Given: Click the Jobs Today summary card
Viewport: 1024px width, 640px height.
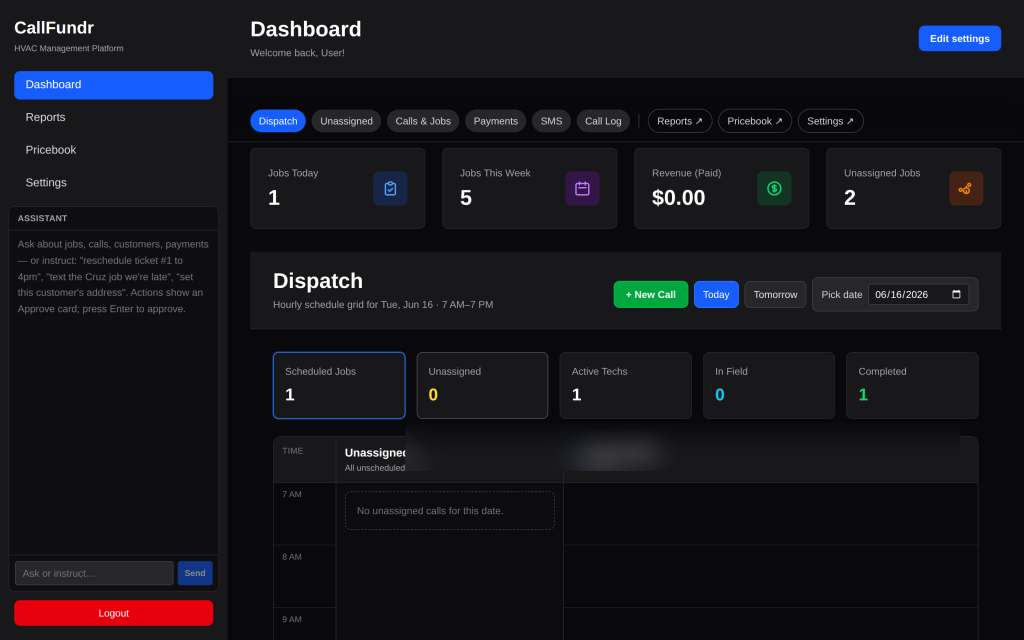Looking at the screenshot, I should tap(338, 189).
